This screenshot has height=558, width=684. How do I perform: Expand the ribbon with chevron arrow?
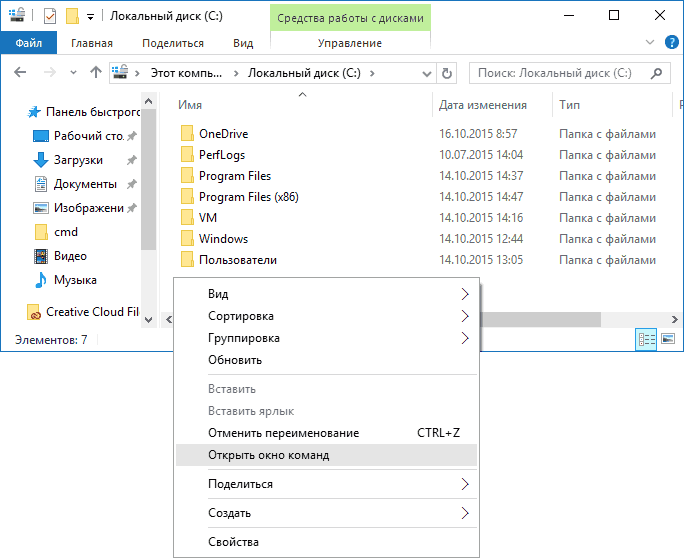(650, 42)
